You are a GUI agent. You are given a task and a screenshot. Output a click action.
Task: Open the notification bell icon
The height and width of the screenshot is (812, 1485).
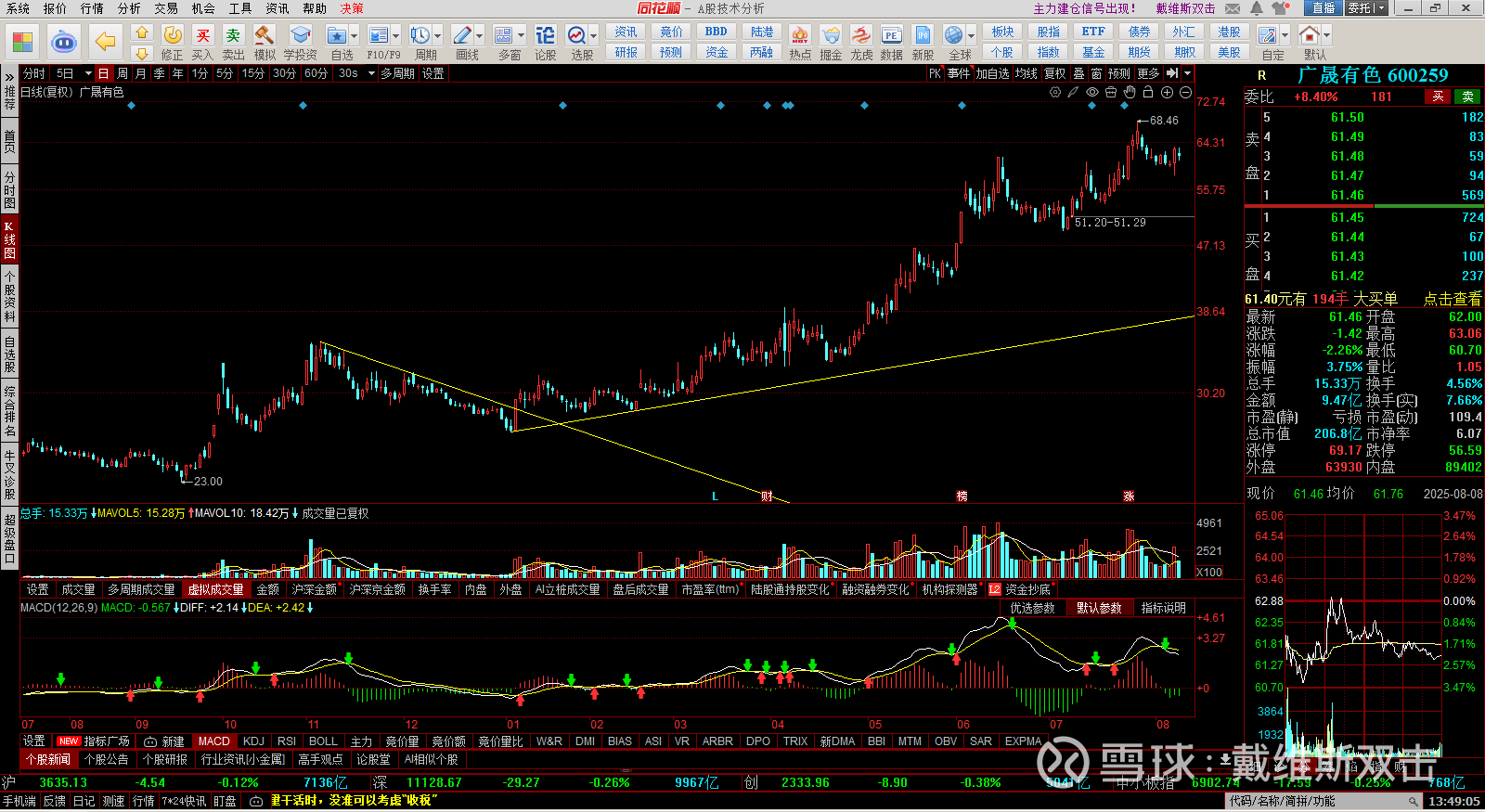pyautogui.click(x=1257, y=8)
